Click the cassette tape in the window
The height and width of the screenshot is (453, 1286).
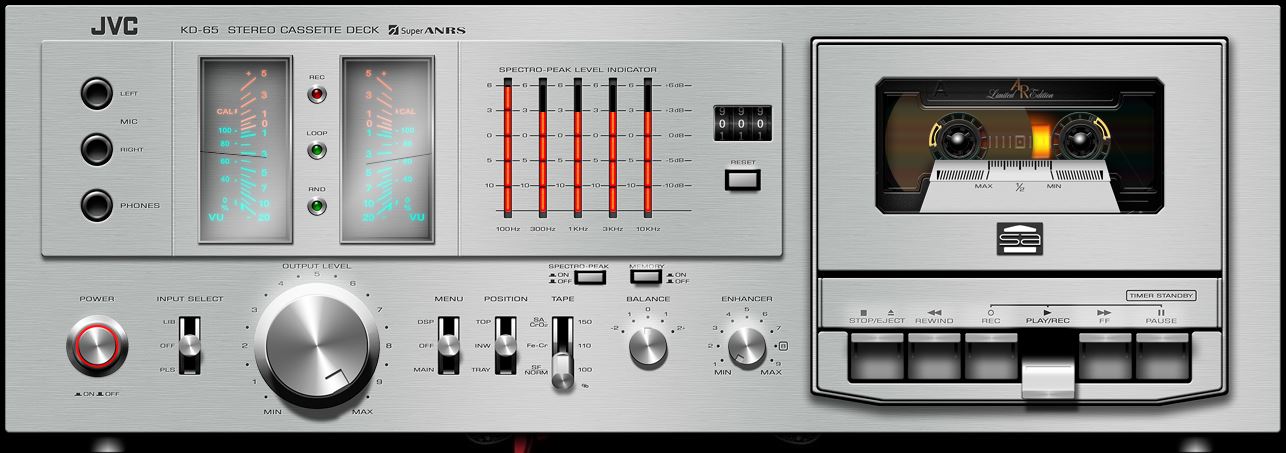pos(1021,144)
